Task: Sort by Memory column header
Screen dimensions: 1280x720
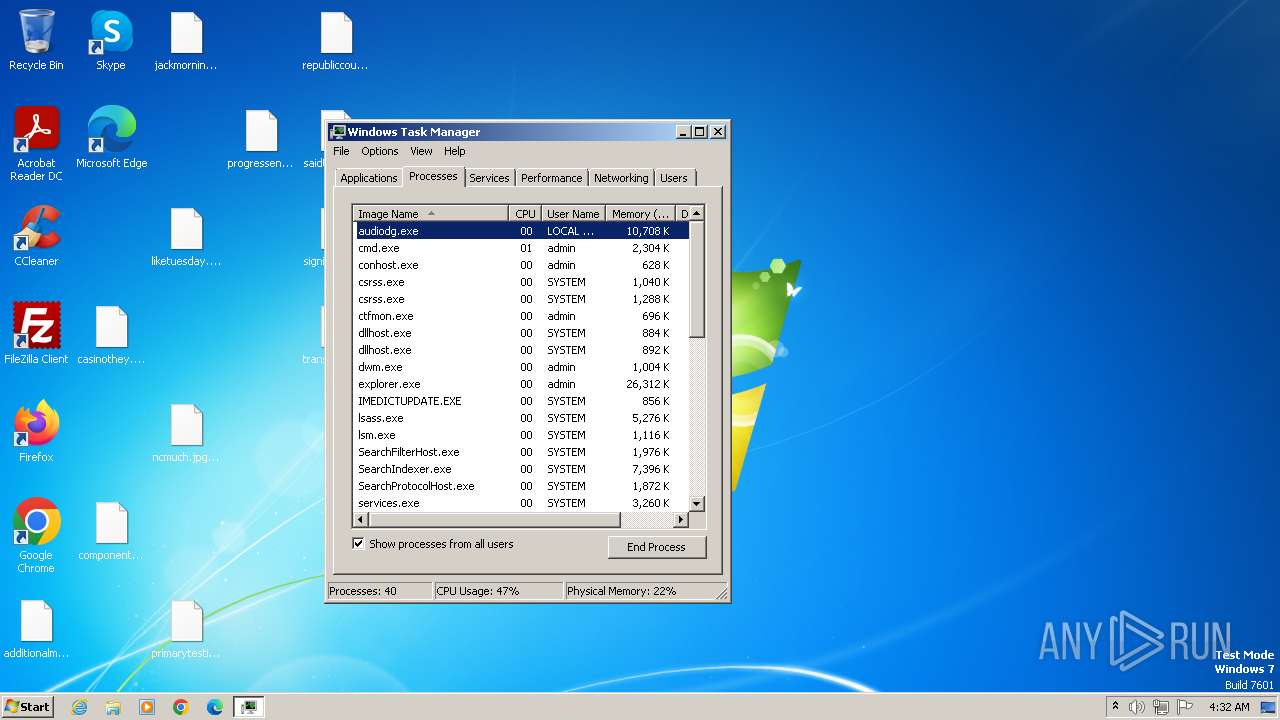Action: coord(641,214)
